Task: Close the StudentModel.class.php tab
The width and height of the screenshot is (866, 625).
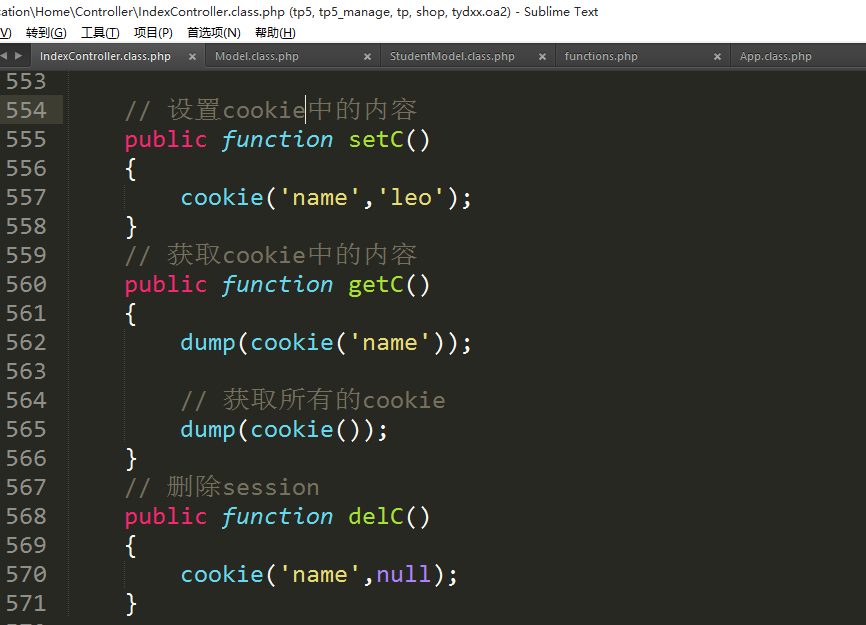Action: (542, 57)
